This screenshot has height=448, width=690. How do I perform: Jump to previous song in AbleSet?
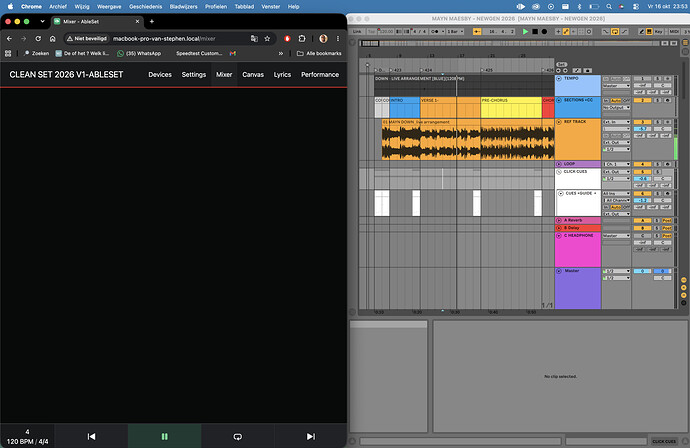click(x=91, y=436)
